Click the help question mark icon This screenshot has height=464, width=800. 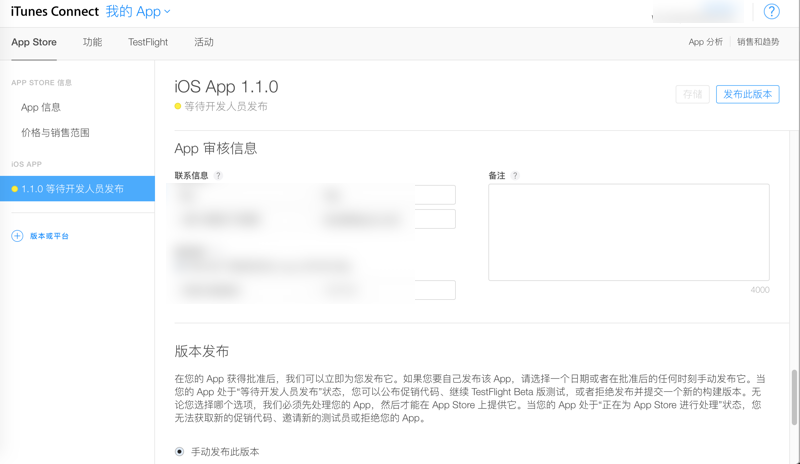(771, 12)
